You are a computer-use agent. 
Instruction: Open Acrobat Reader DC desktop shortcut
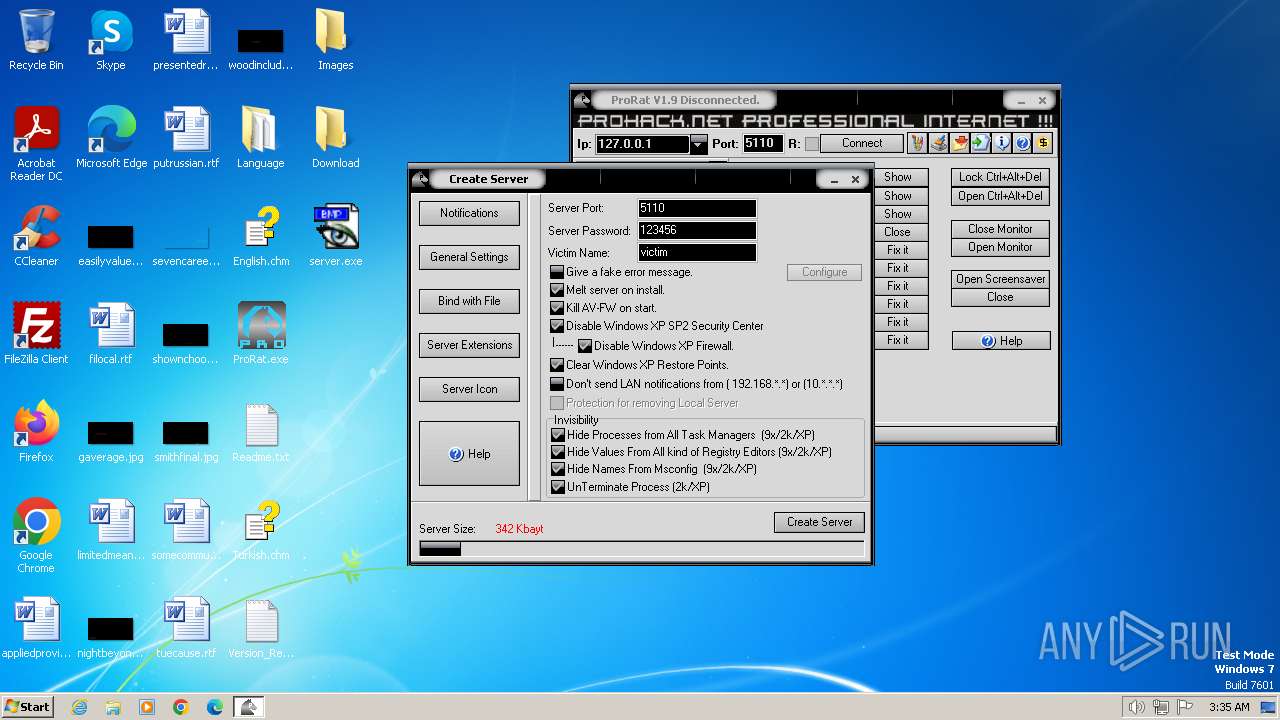(x=36, y=145)
